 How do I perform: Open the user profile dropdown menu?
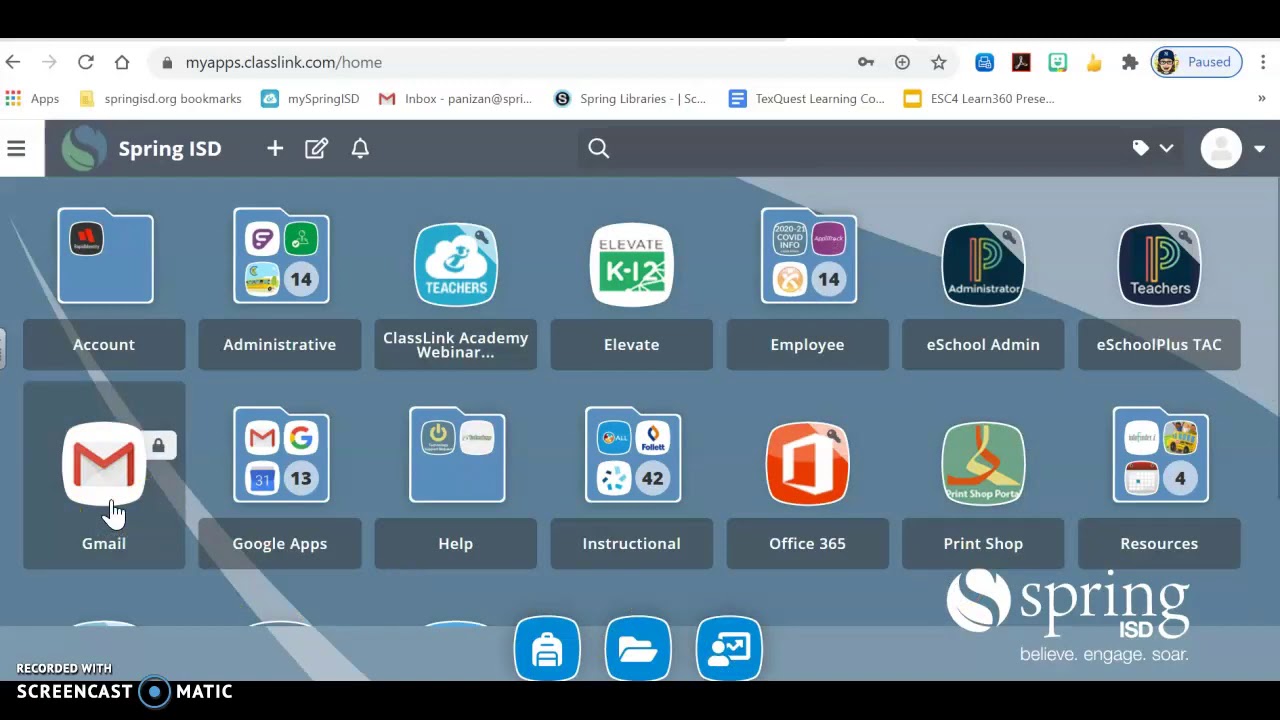pos(1233,148)
